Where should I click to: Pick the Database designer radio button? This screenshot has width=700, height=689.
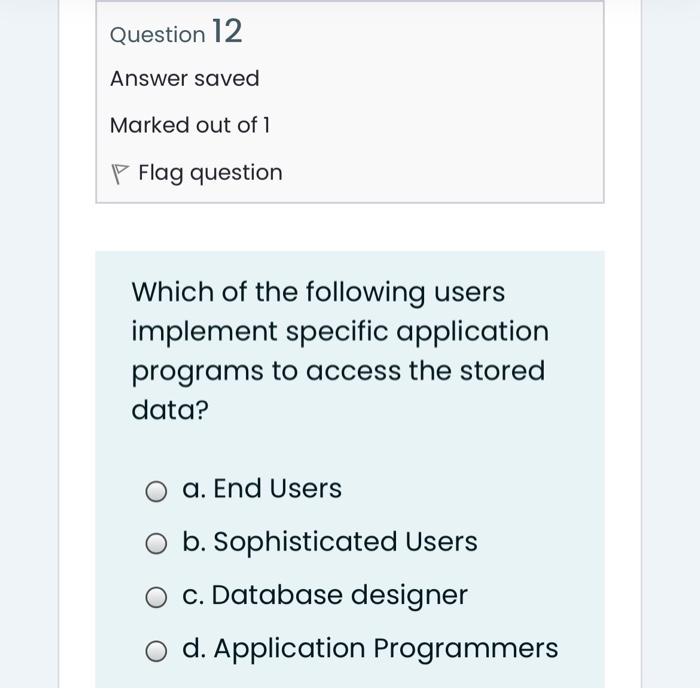click(x=155, y=598)
